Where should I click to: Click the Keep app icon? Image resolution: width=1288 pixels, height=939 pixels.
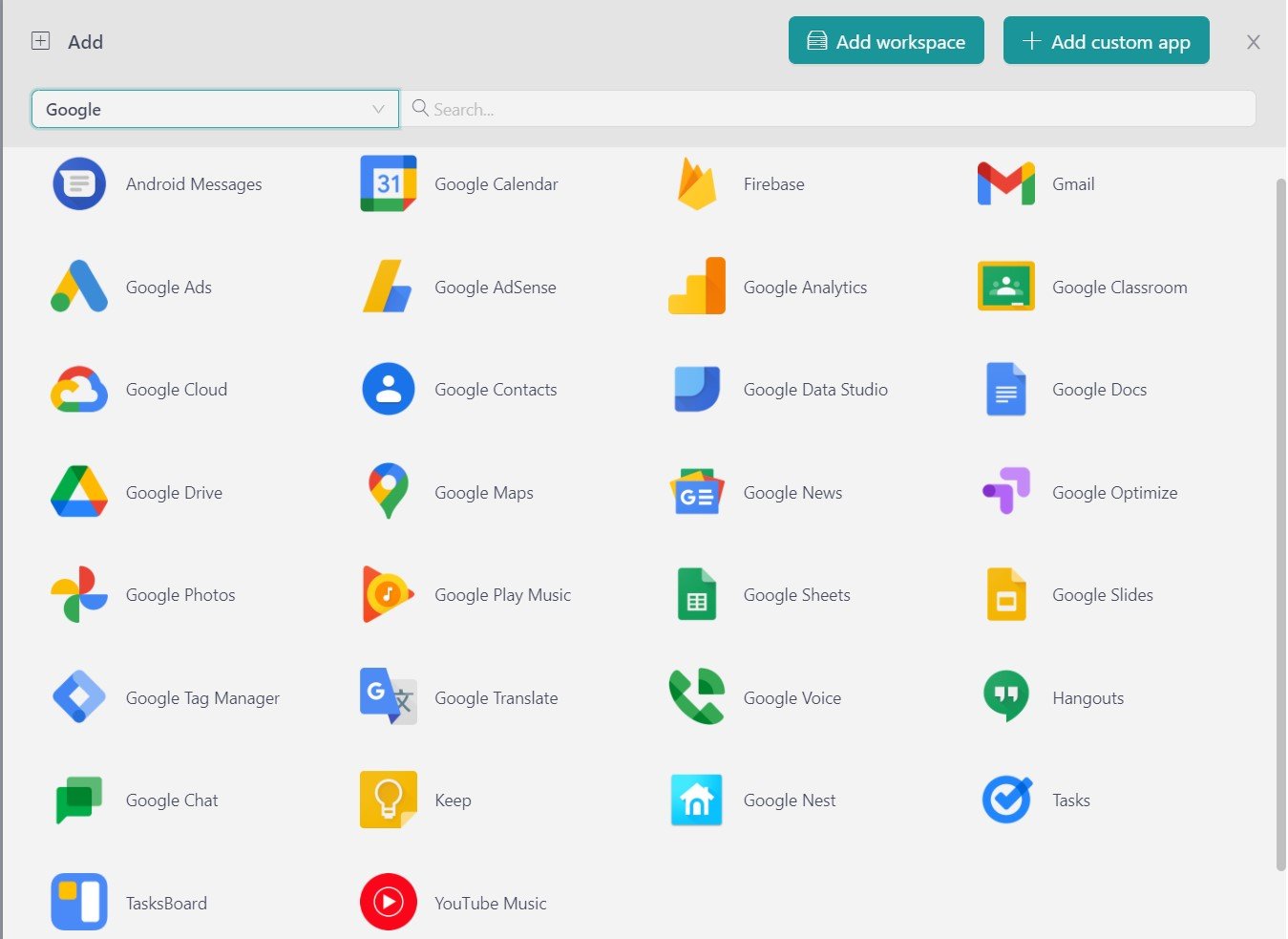coord(387,800)
